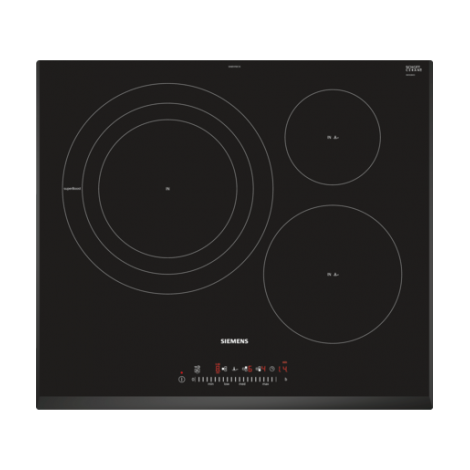This screenshot has width=470, height=470.
Task: Select the zone selector showing level 4
Action: point(261,369)
